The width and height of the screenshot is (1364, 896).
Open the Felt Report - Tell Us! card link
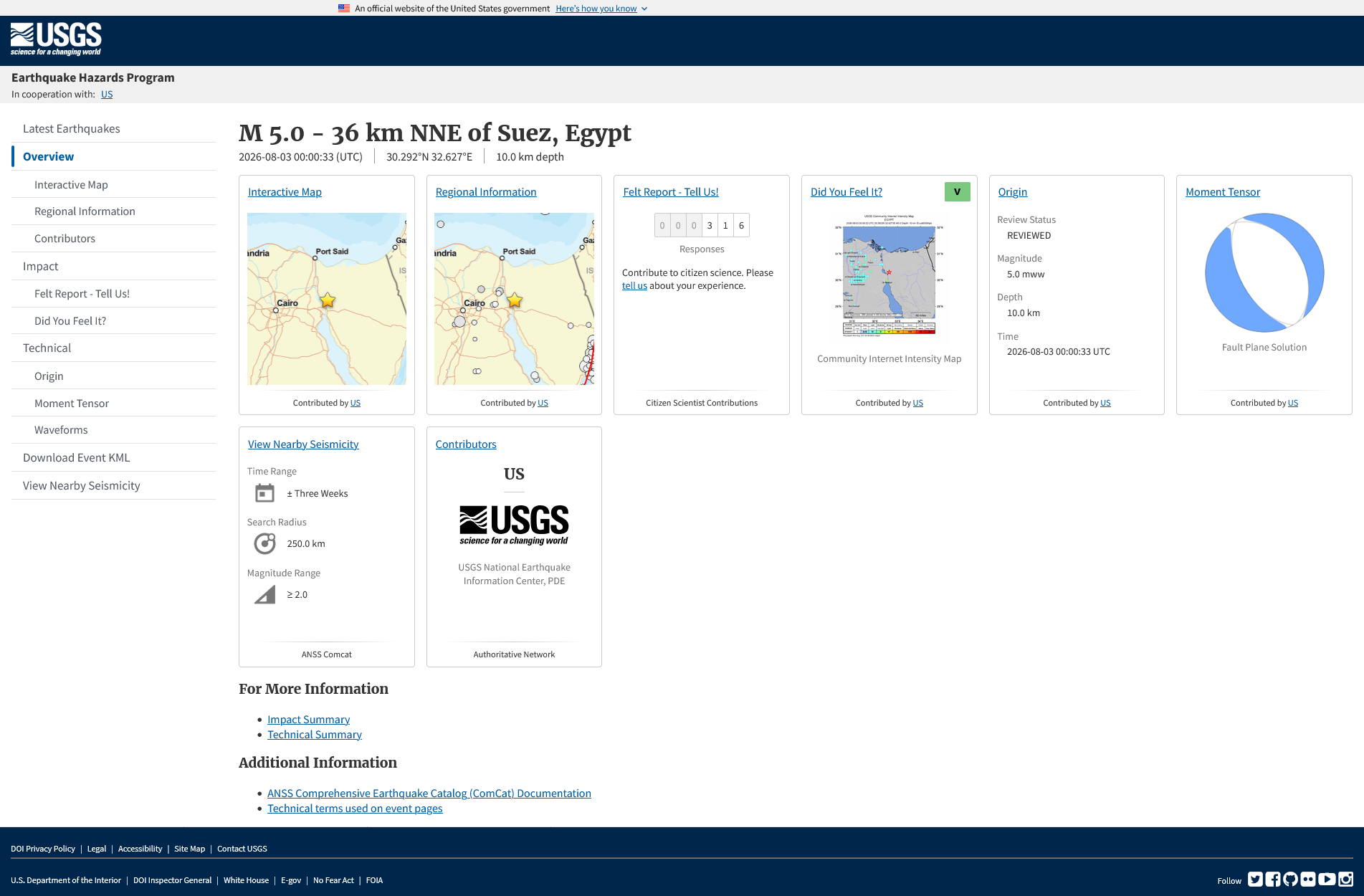[x=671, y=192]
